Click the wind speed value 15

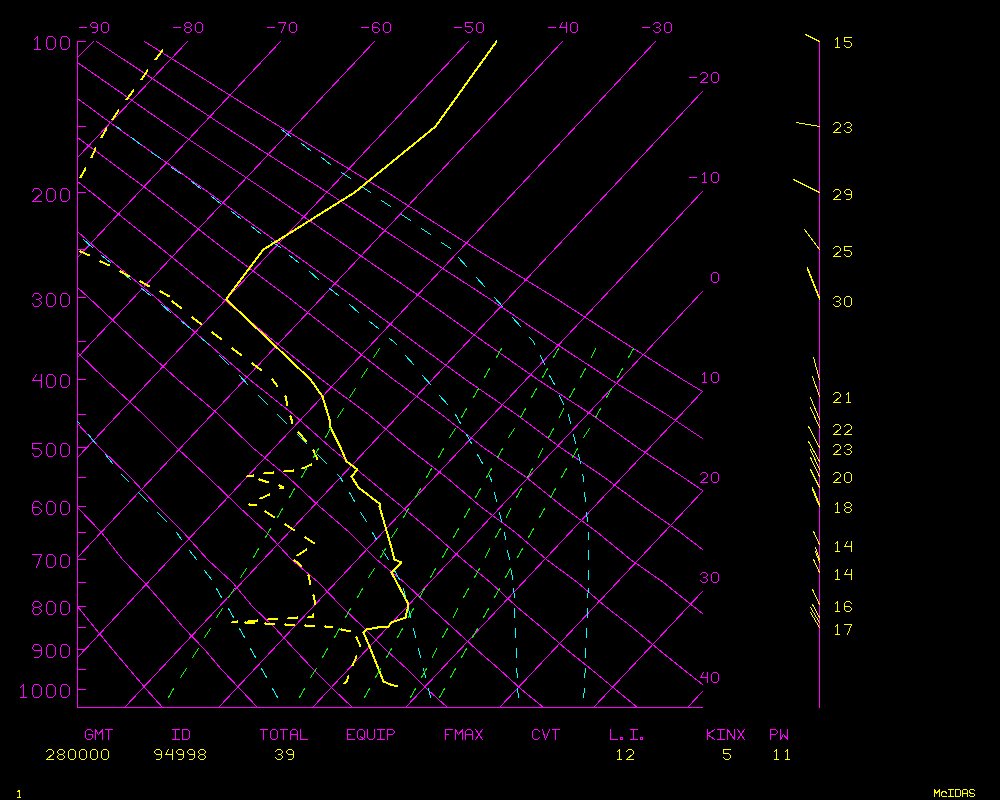point(842,43)
